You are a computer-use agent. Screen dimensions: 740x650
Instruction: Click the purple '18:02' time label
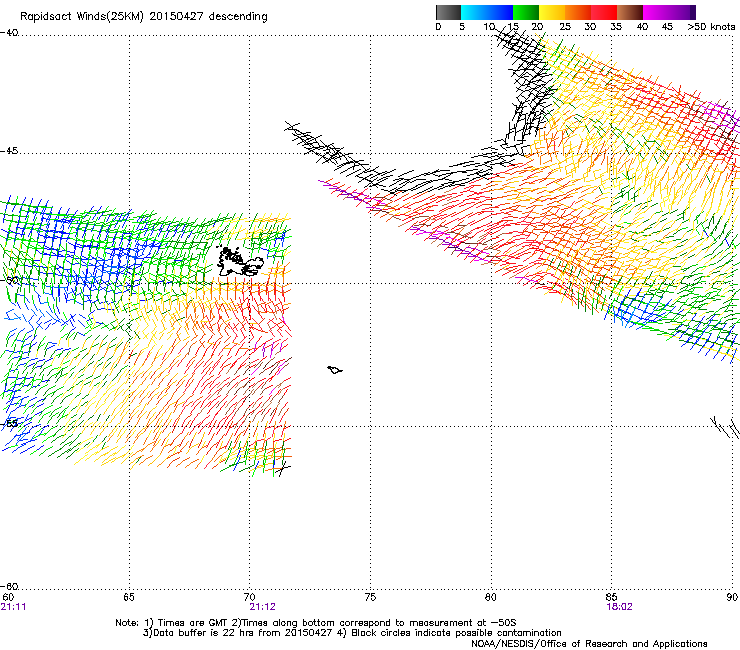point(619,607)
